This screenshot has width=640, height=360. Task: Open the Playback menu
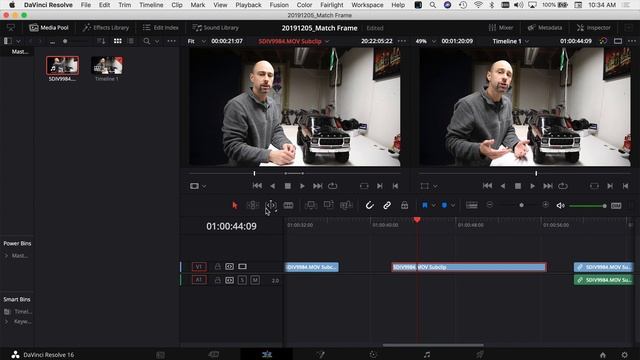tap(248, 5)
